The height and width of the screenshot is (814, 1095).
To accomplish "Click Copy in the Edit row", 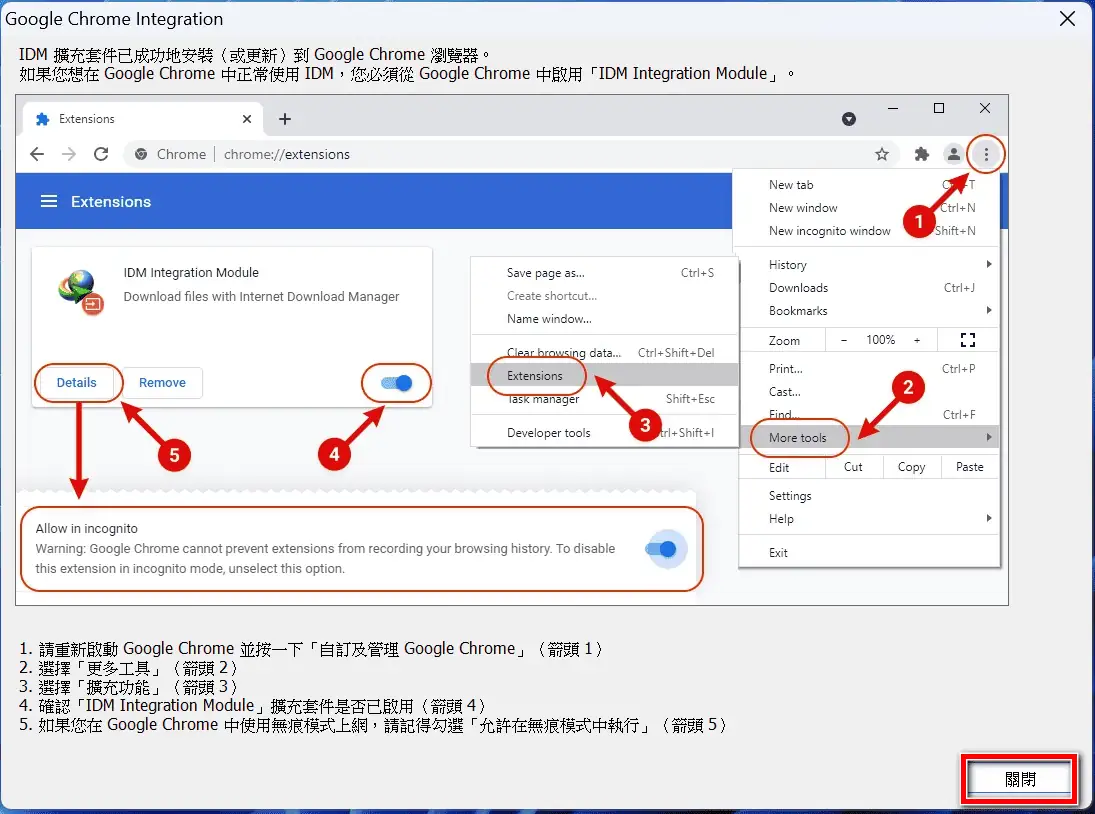I will click(x=911, y=467).
